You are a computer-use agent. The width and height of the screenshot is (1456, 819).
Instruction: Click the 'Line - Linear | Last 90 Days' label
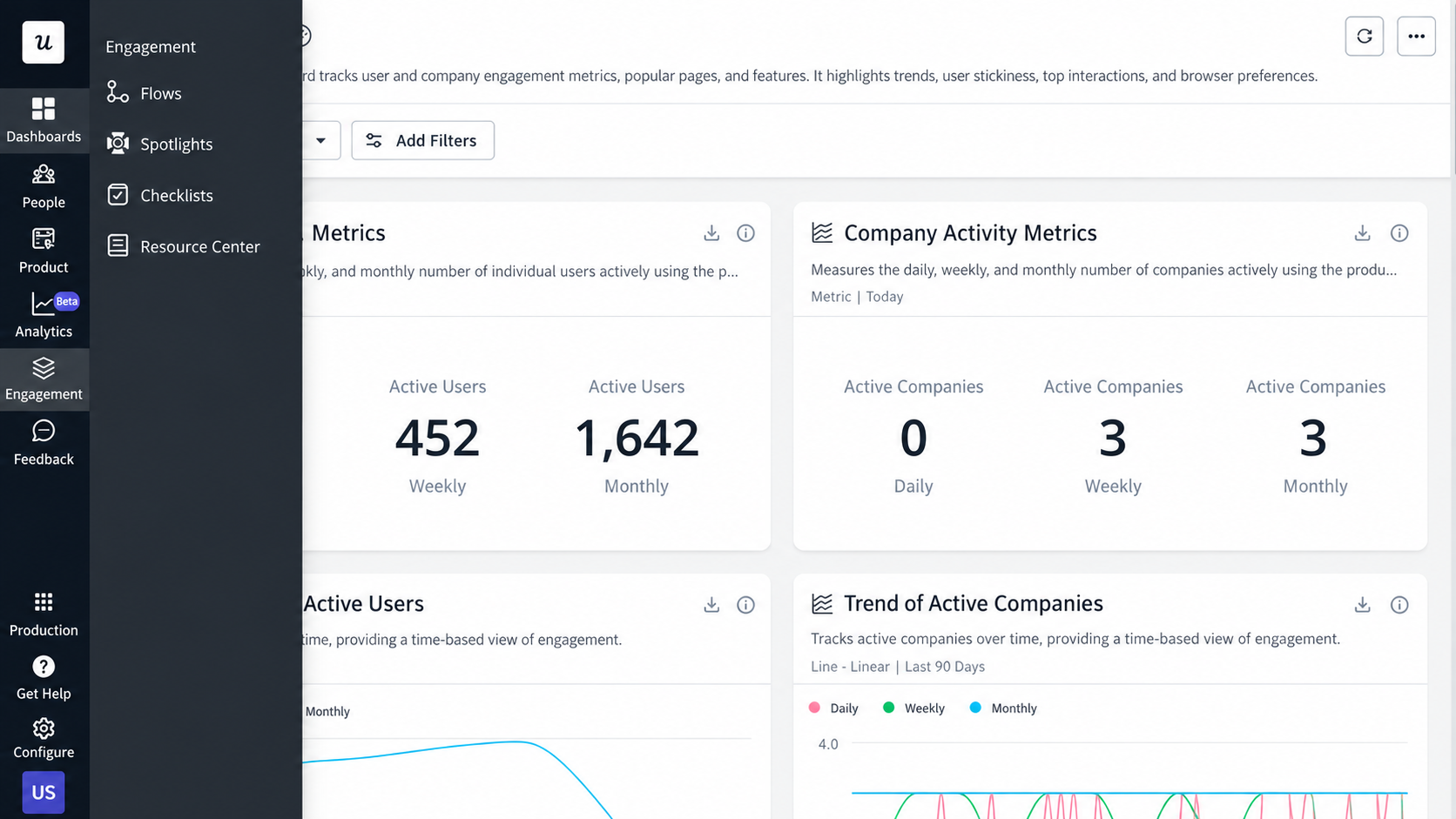tap(898, 667)
